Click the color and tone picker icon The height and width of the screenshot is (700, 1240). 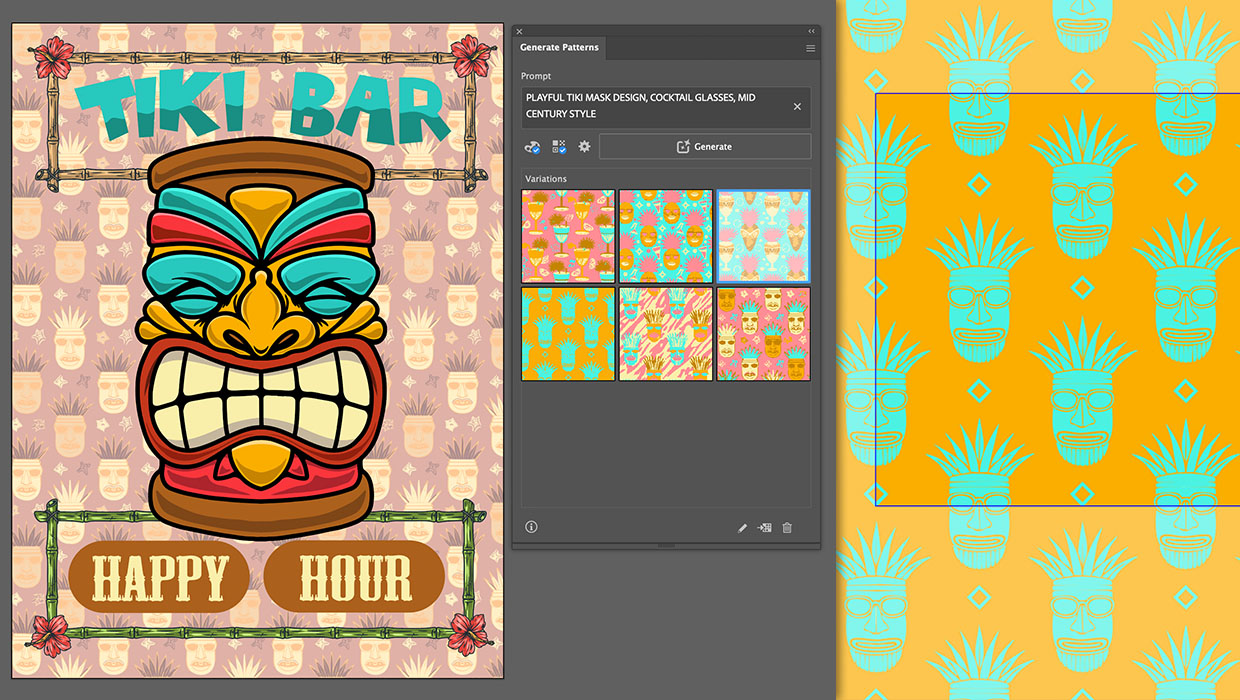[x=533, y=147]
